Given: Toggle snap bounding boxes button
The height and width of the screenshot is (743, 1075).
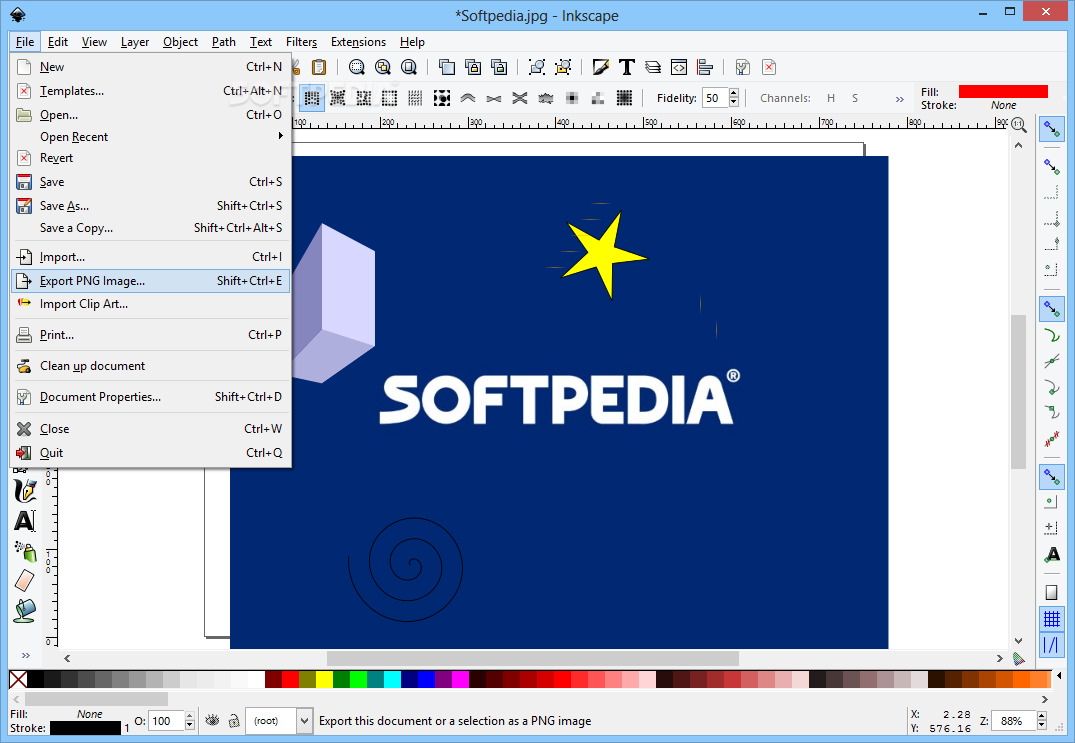Looking at the screenshot, I should (1052, 167).
